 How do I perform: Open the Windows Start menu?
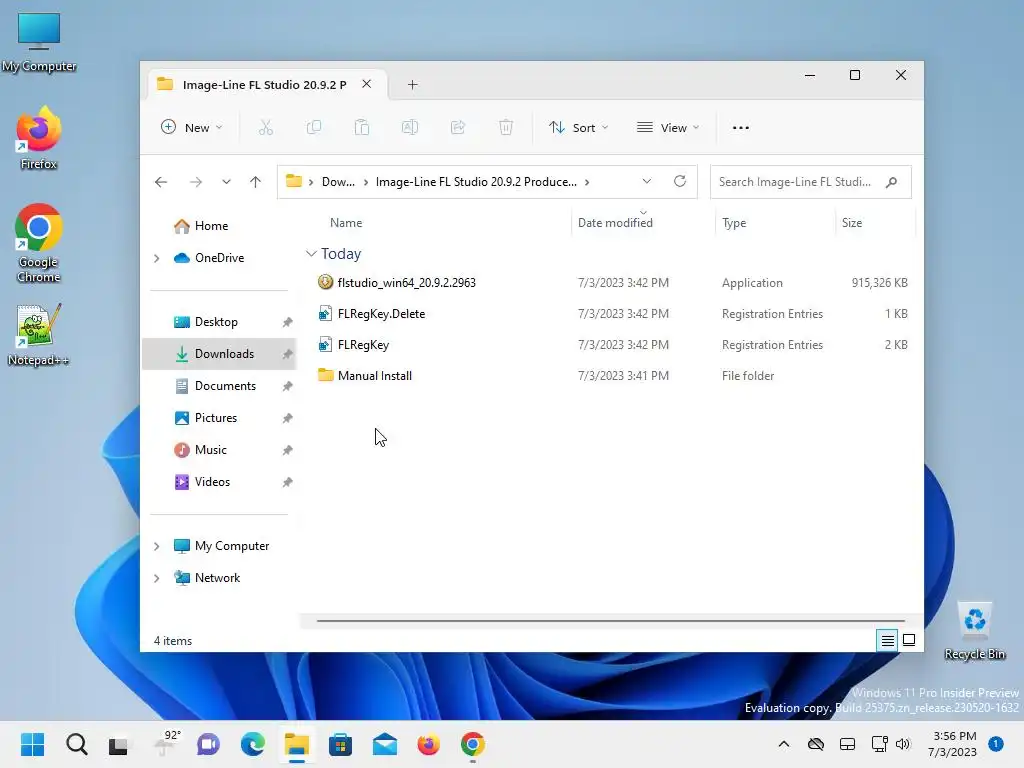point(33,744)
